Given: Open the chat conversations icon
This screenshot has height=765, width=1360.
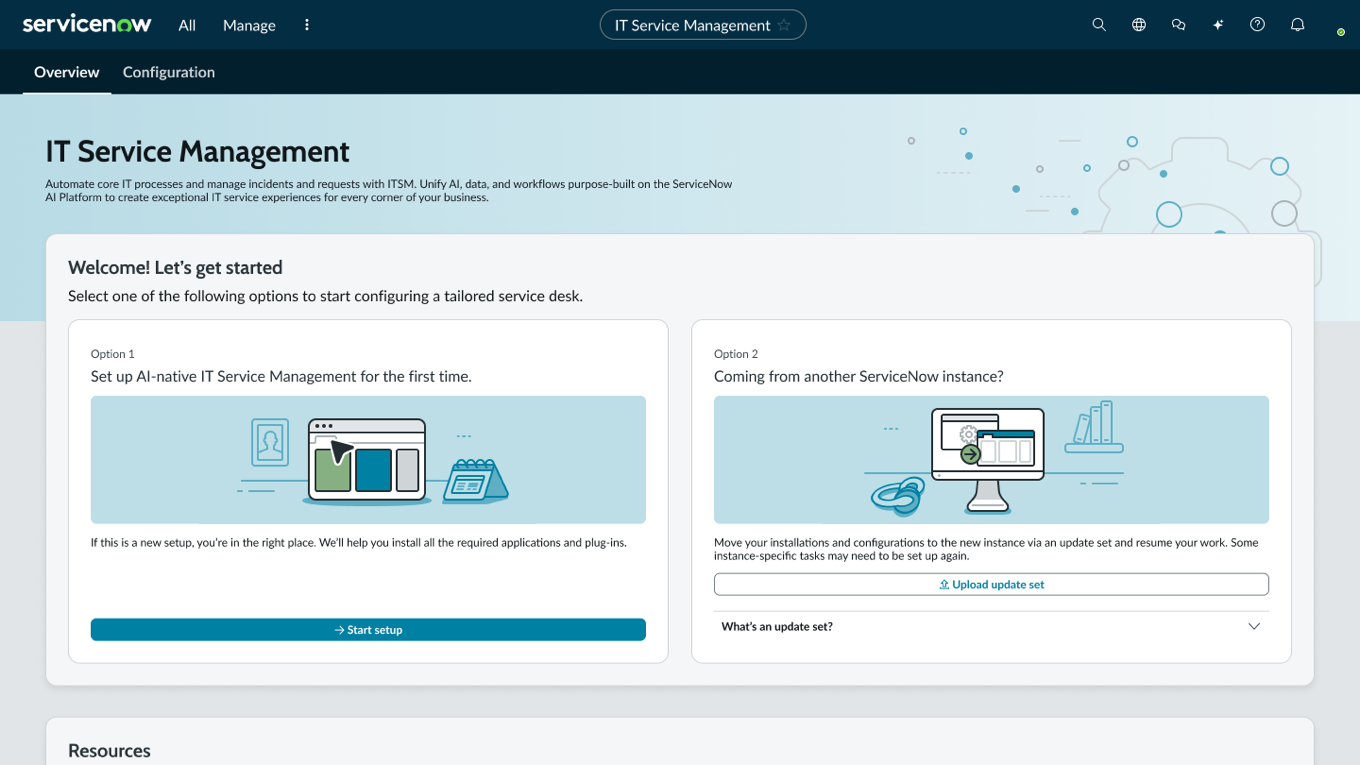Looking at the screenshot, I should pos(1178,25).
